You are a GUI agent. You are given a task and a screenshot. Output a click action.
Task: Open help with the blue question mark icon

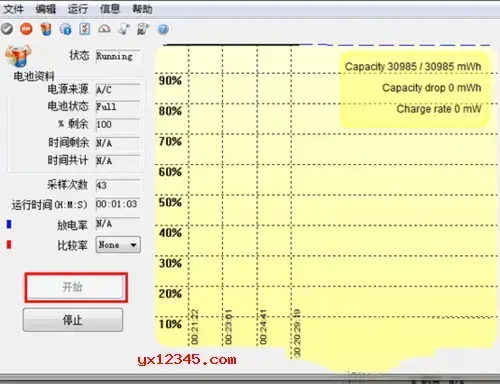click(x=163, y=30)
